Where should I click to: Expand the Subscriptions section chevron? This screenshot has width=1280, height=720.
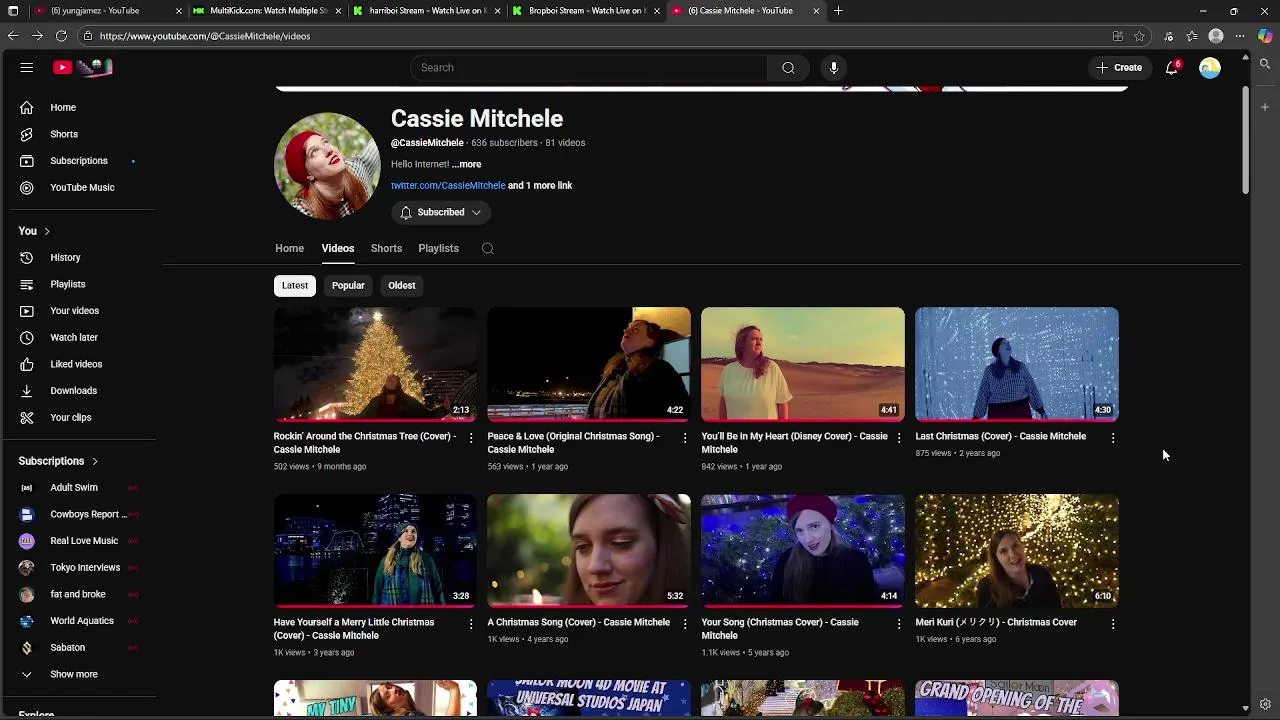[x=95, y=461]
